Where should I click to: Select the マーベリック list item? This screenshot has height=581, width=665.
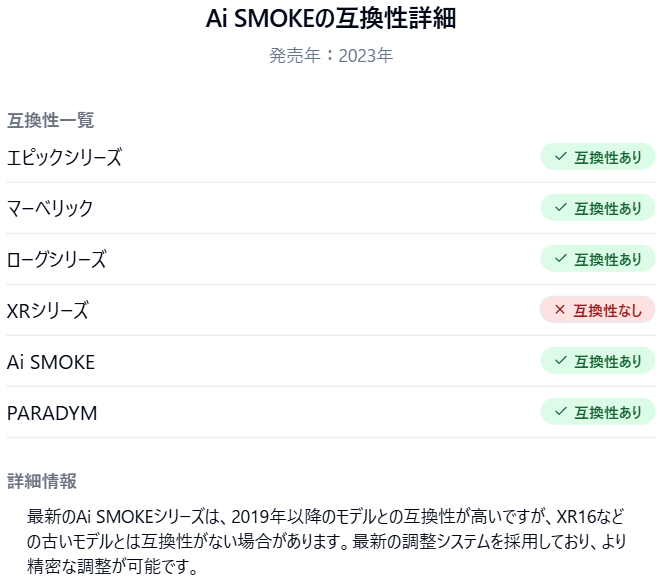(x=50, y=208)
